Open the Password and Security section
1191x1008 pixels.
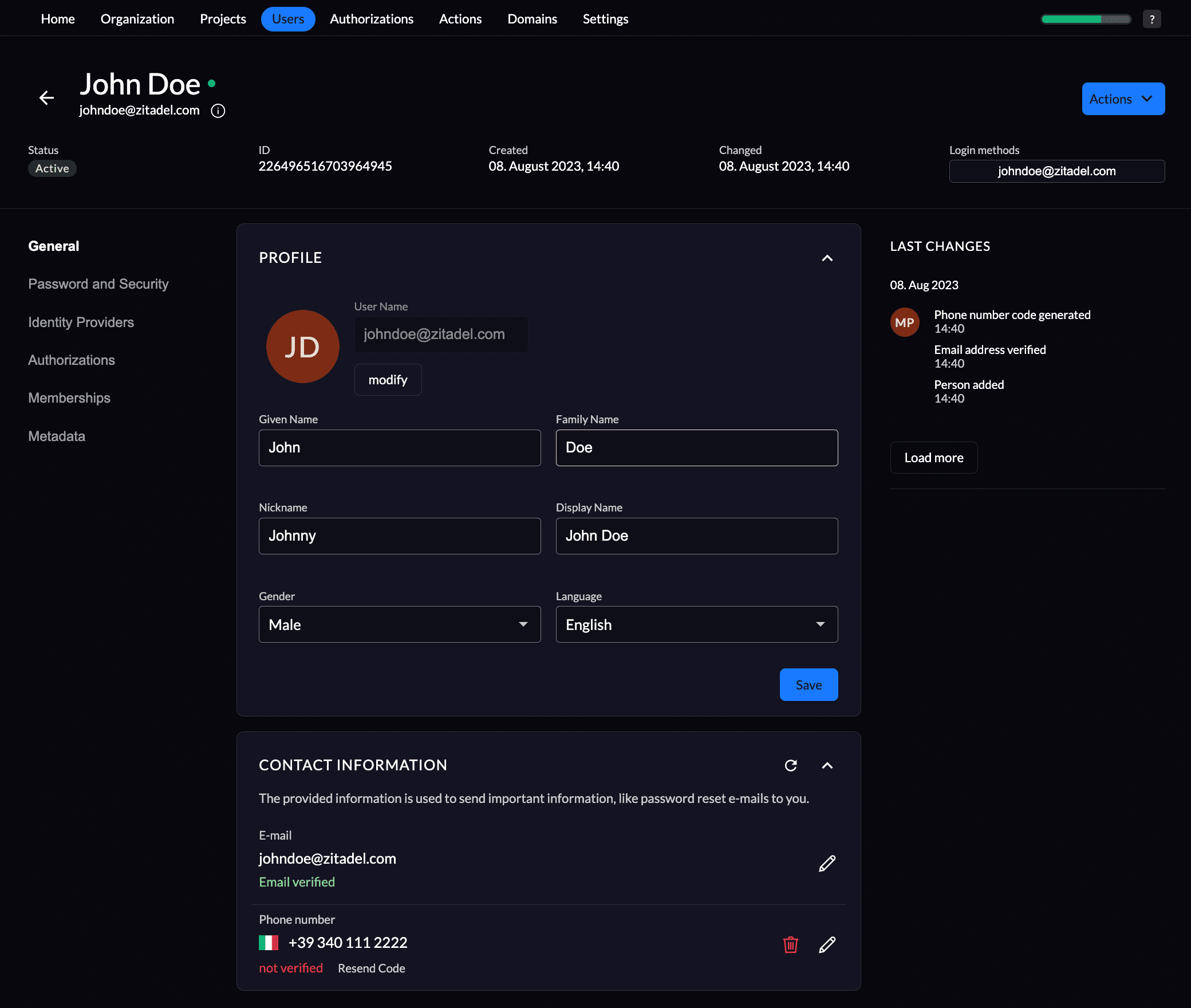tap(98, 284)
